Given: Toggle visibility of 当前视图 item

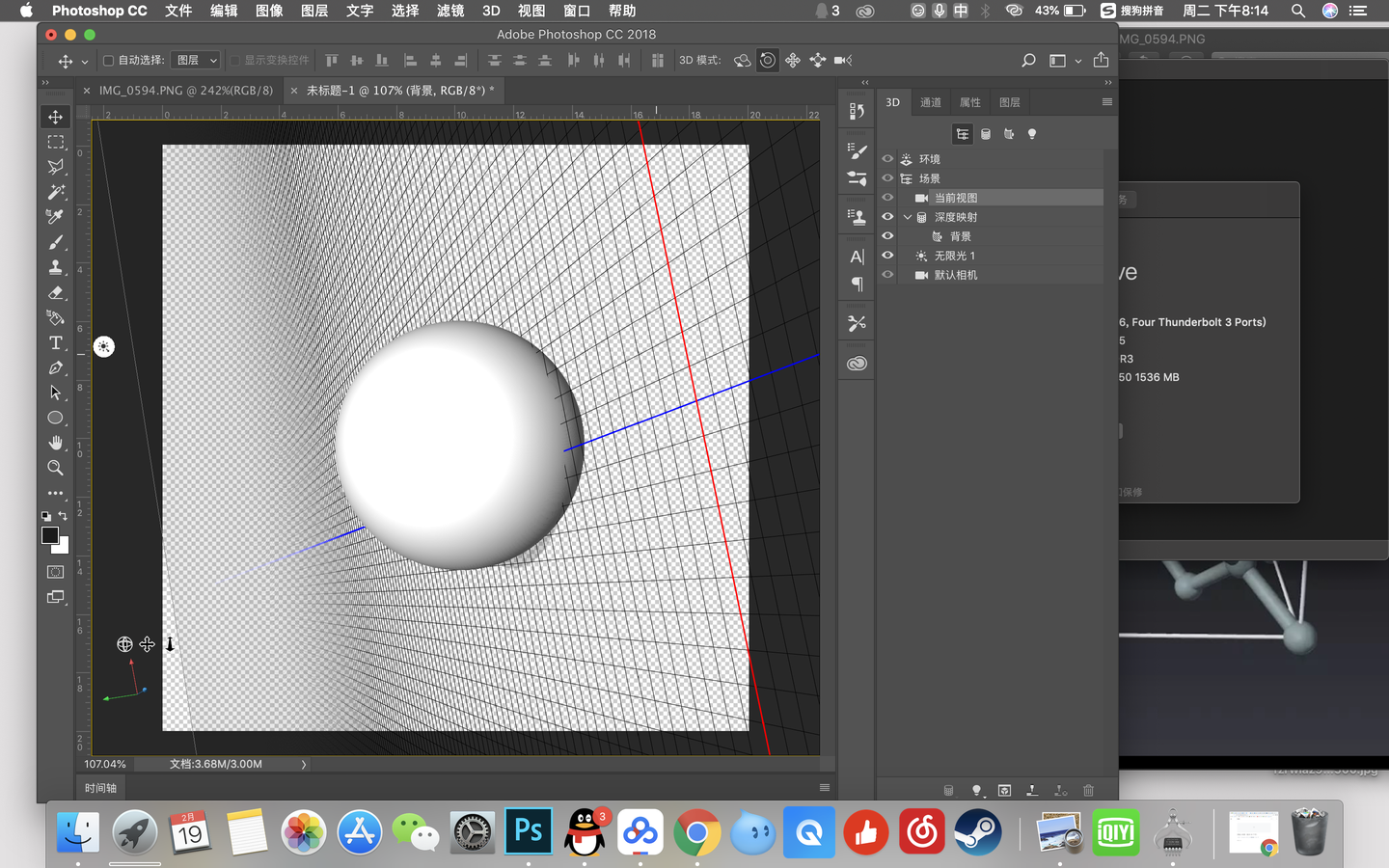Looking at the screenshot, I should (887, 198).
